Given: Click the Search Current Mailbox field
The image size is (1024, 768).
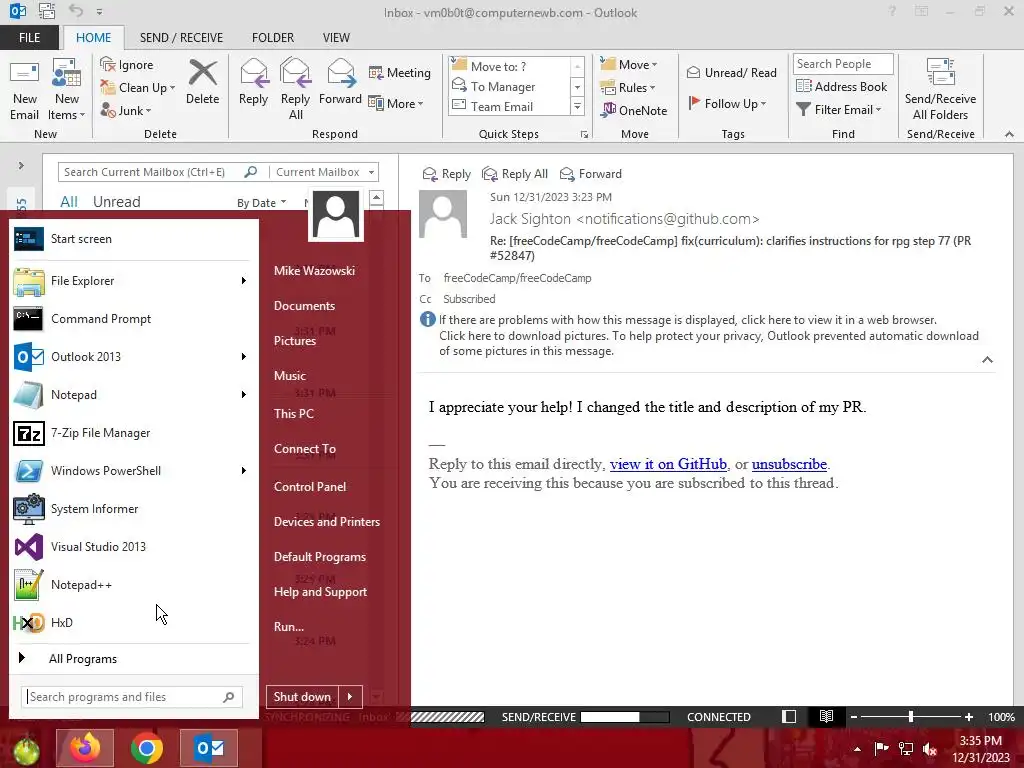Looking at the screenshot, I should [x=152, y=172].
